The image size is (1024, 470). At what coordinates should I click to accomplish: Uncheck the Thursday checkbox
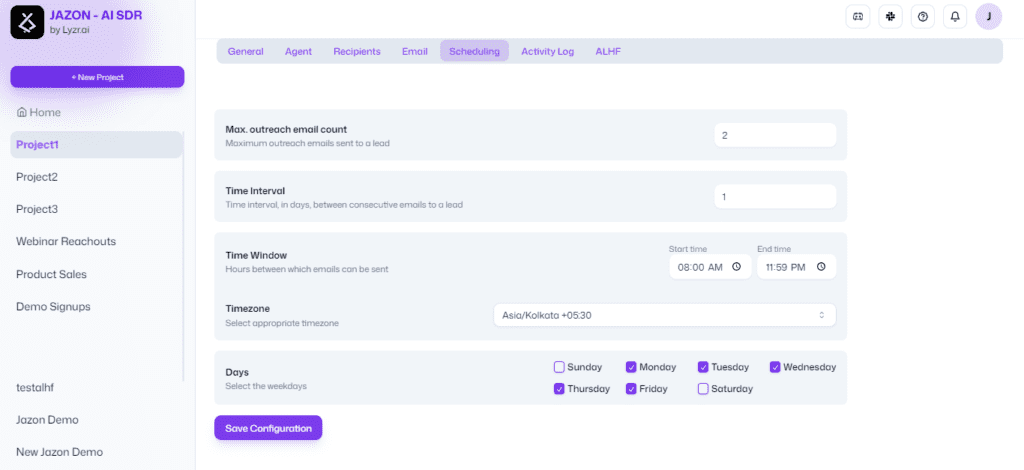pos(559,388)
